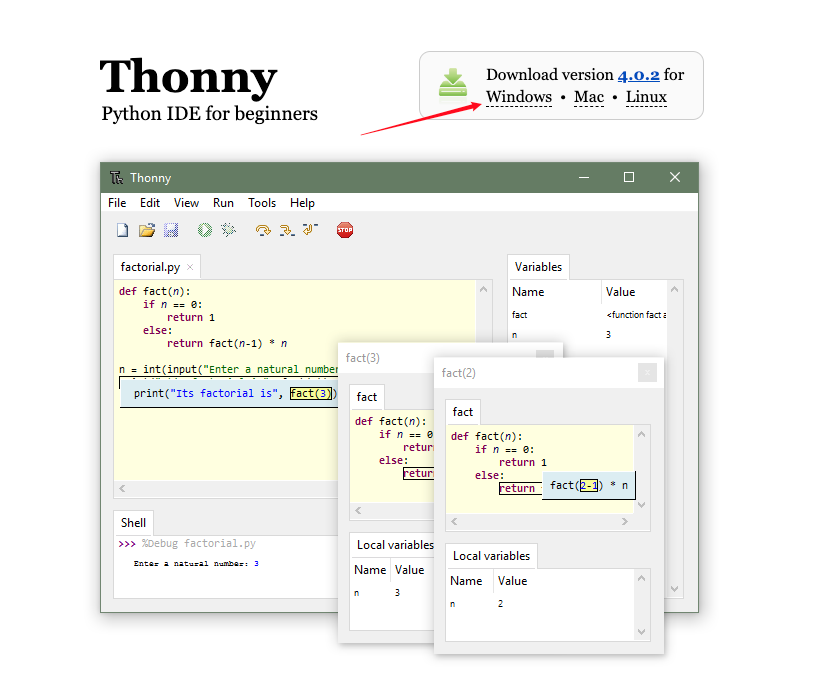The width and height of the screenshot is (823, 682).
Task: Start debugging with the bug icon
Action: tap(228, 230)
